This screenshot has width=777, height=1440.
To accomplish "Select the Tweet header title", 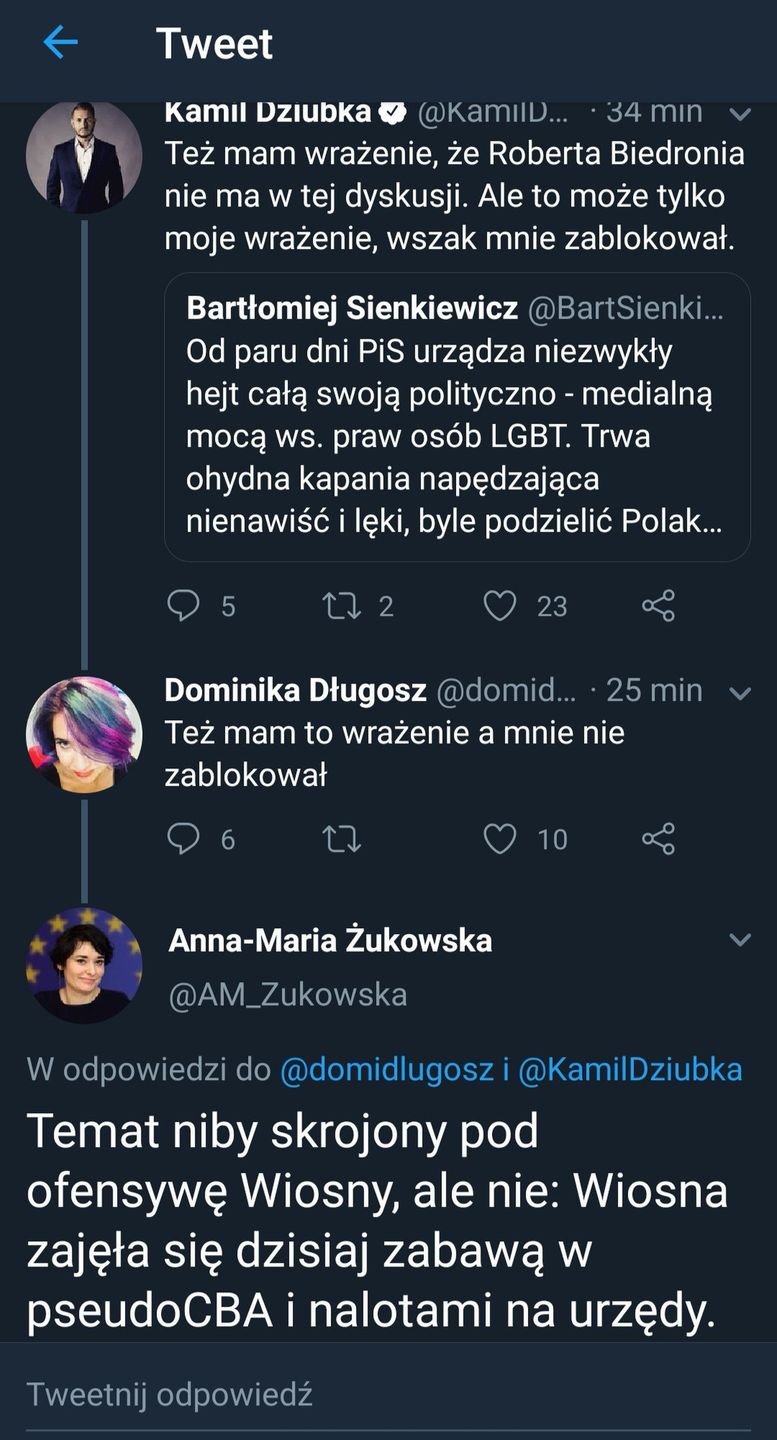I will (x=216, y=43).
